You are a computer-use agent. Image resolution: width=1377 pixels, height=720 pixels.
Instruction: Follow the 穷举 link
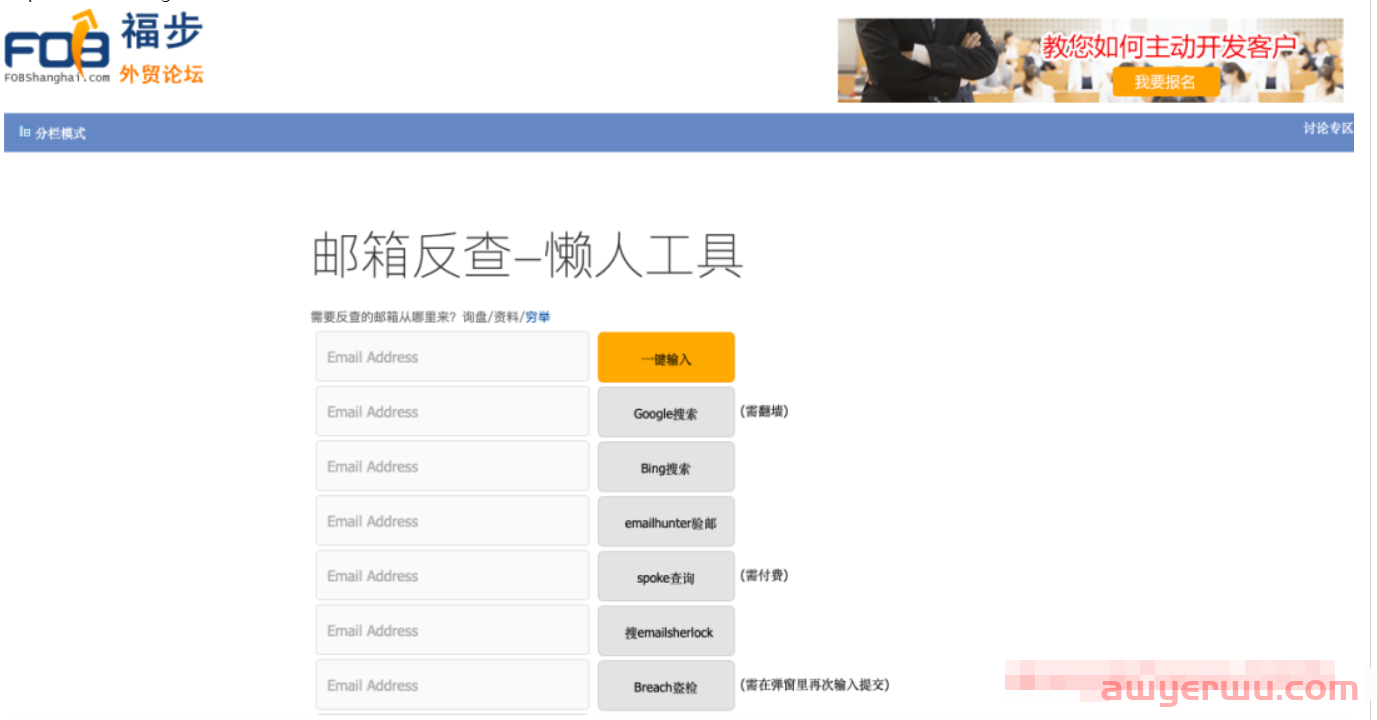(538, 317)
